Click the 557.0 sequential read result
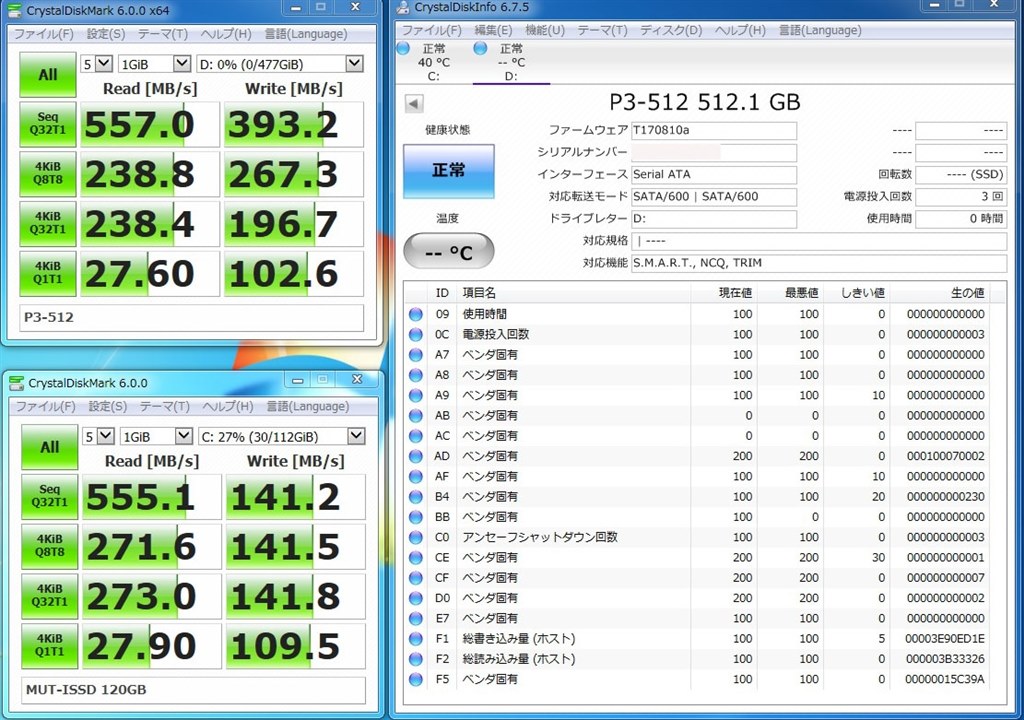This screenshot has width=1024, height=720. 150,124
